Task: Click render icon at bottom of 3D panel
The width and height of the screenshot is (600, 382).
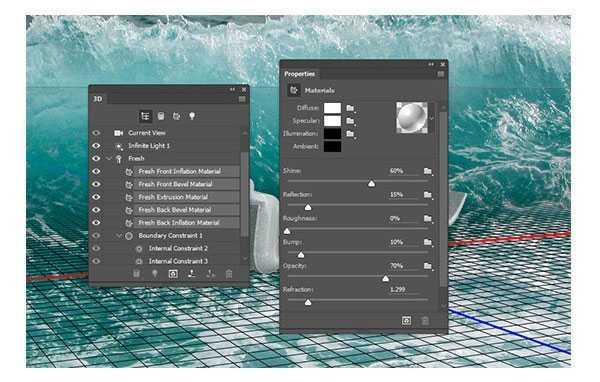Action: point(173,274)
